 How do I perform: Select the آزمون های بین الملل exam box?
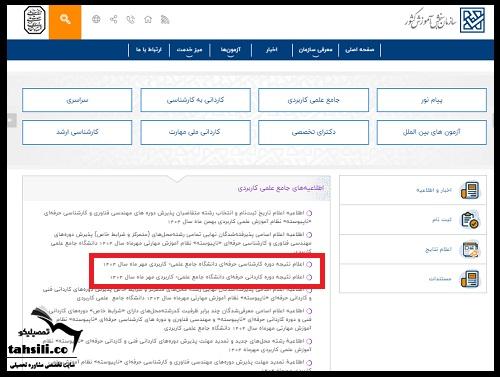[432, 132]
